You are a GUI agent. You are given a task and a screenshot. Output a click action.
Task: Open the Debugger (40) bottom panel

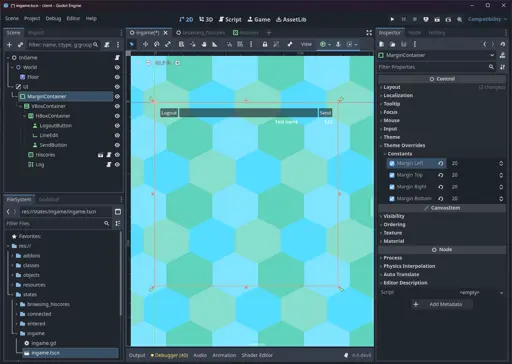tap(169, 355)
